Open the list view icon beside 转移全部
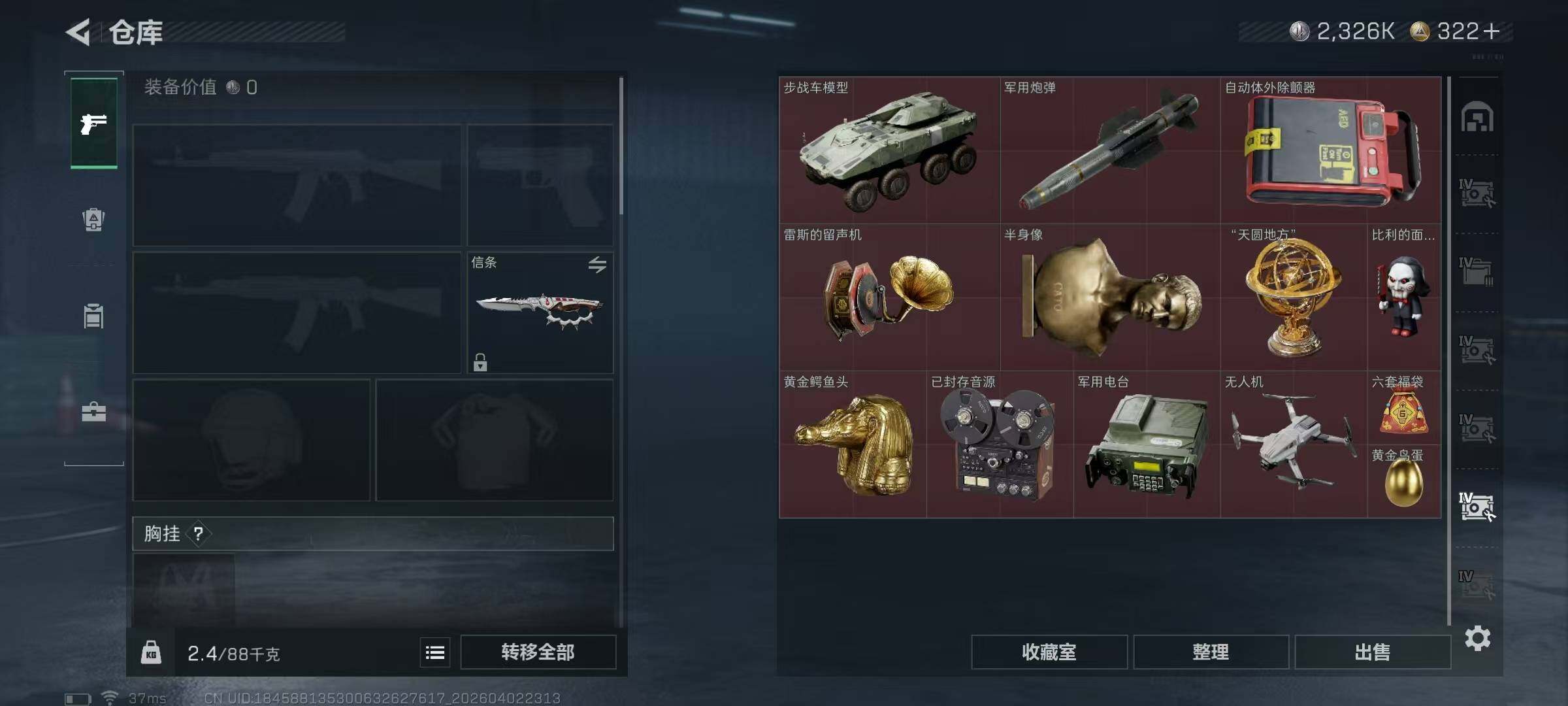The height and width of the screenshot is (706, 1568). tap(435, 652)
